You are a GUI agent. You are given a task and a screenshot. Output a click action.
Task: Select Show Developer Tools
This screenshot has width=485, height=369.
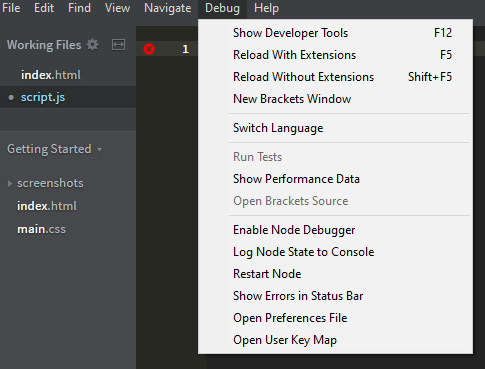click(335, 33)
